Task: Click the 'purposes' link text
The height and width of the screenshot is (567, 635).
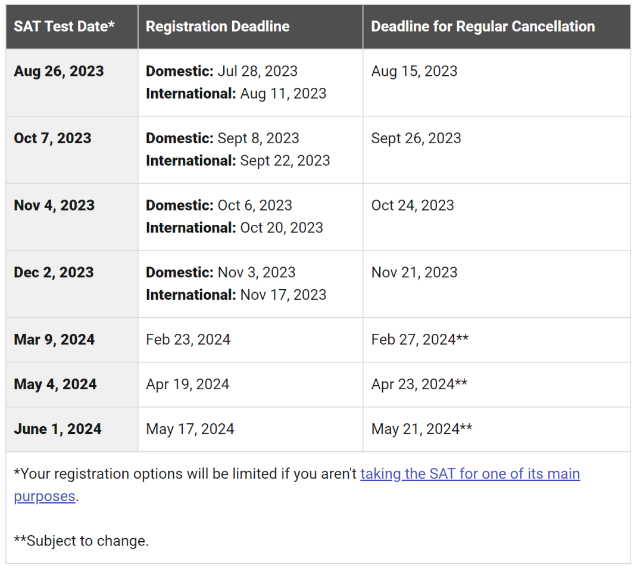Action: (45, 496)
